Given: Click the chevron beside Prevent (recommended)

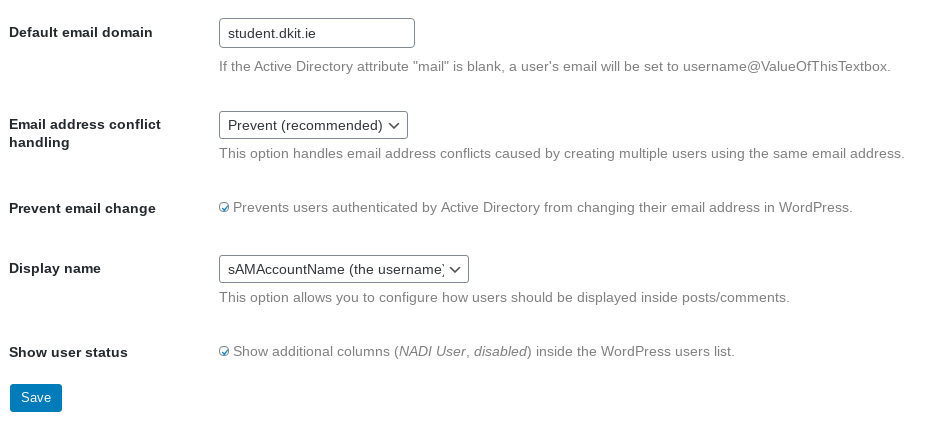Looking at the screenshot, I should [x=394, y=126].
